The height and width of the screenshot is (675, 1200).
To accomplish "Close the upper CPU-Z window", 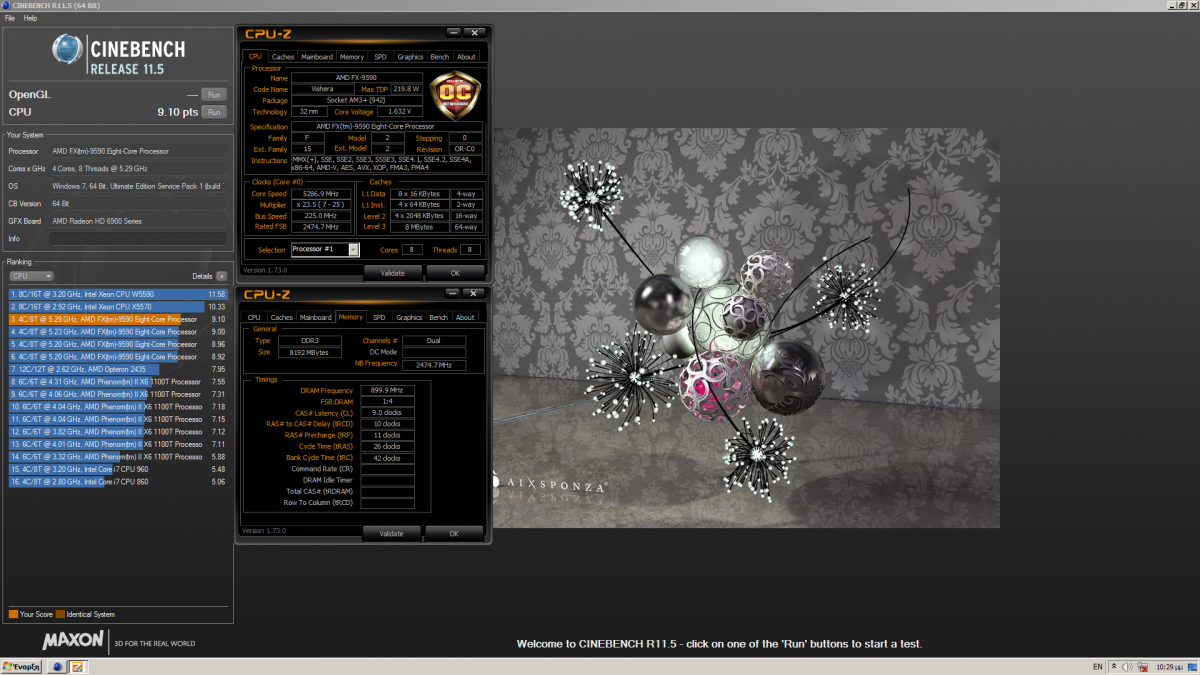I will pyautogui.click(x=475, y=33).
